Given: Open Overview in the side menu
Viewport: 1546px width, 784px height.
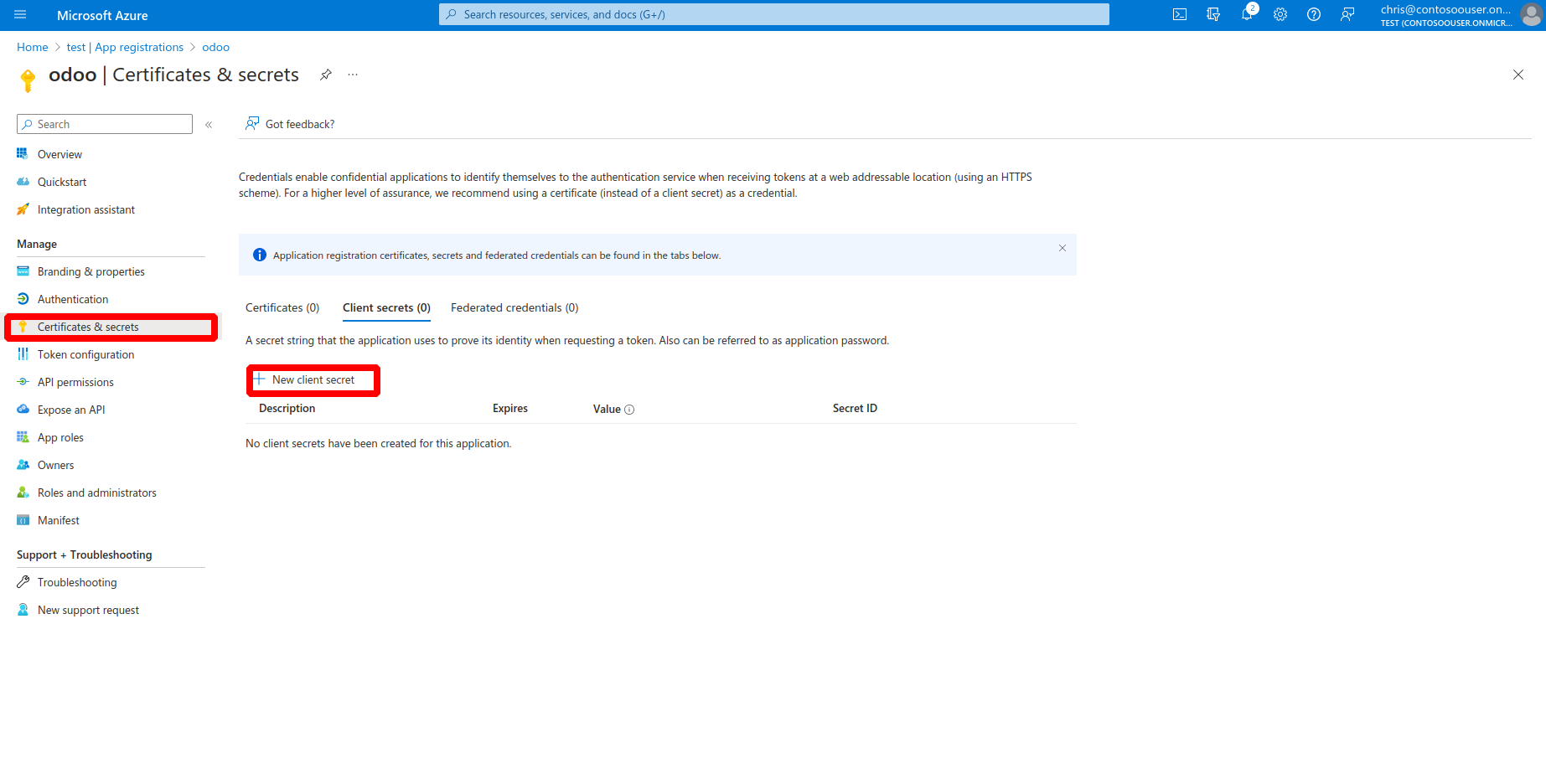Looking at the screenshot, I should [59, 154].
